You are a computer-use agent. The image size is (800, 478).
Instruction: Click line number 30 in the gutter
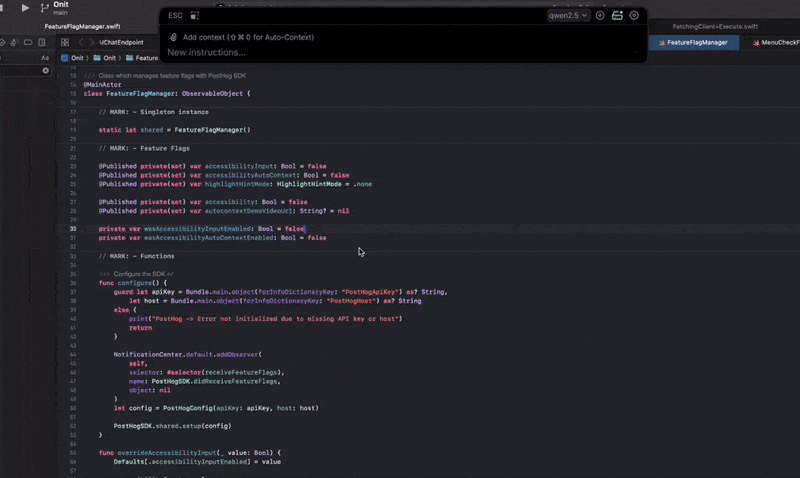73,229
